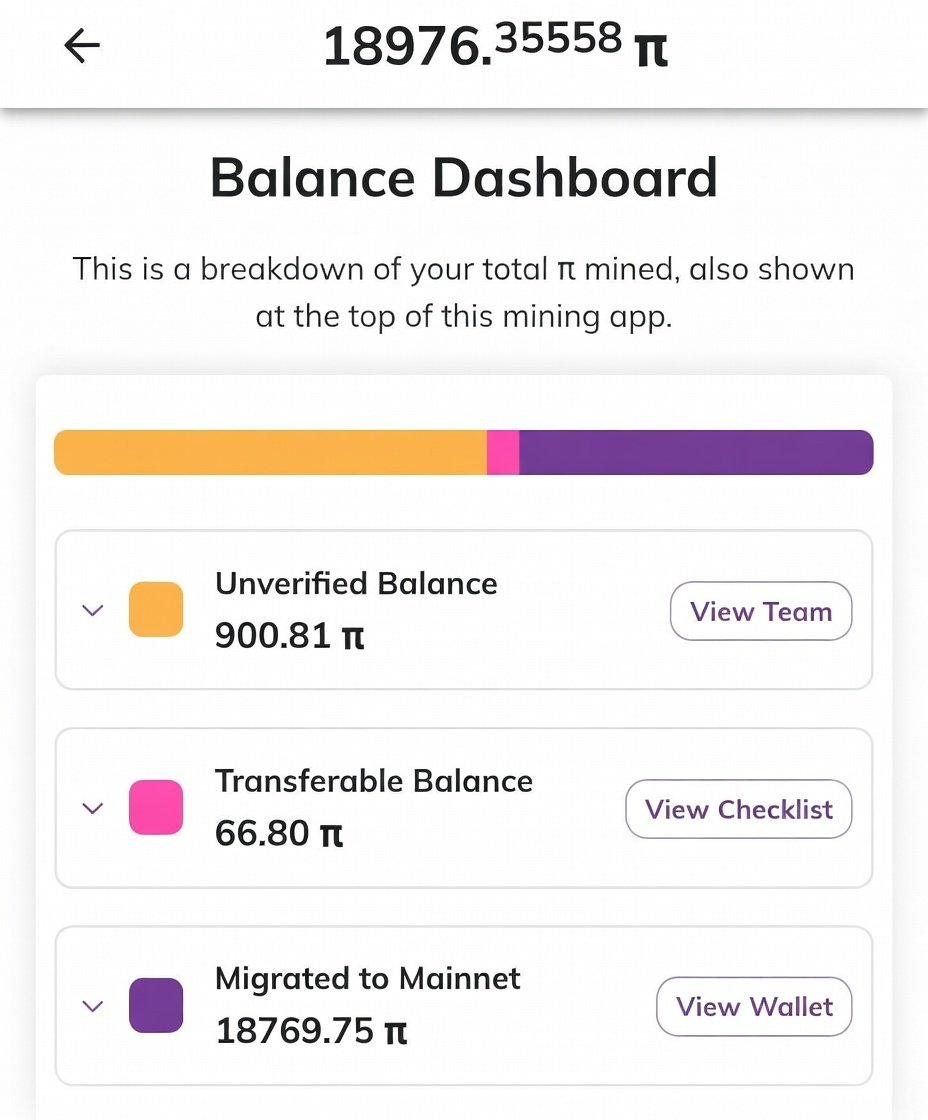Click the purple segment of the balance bar

pos(695,452)
